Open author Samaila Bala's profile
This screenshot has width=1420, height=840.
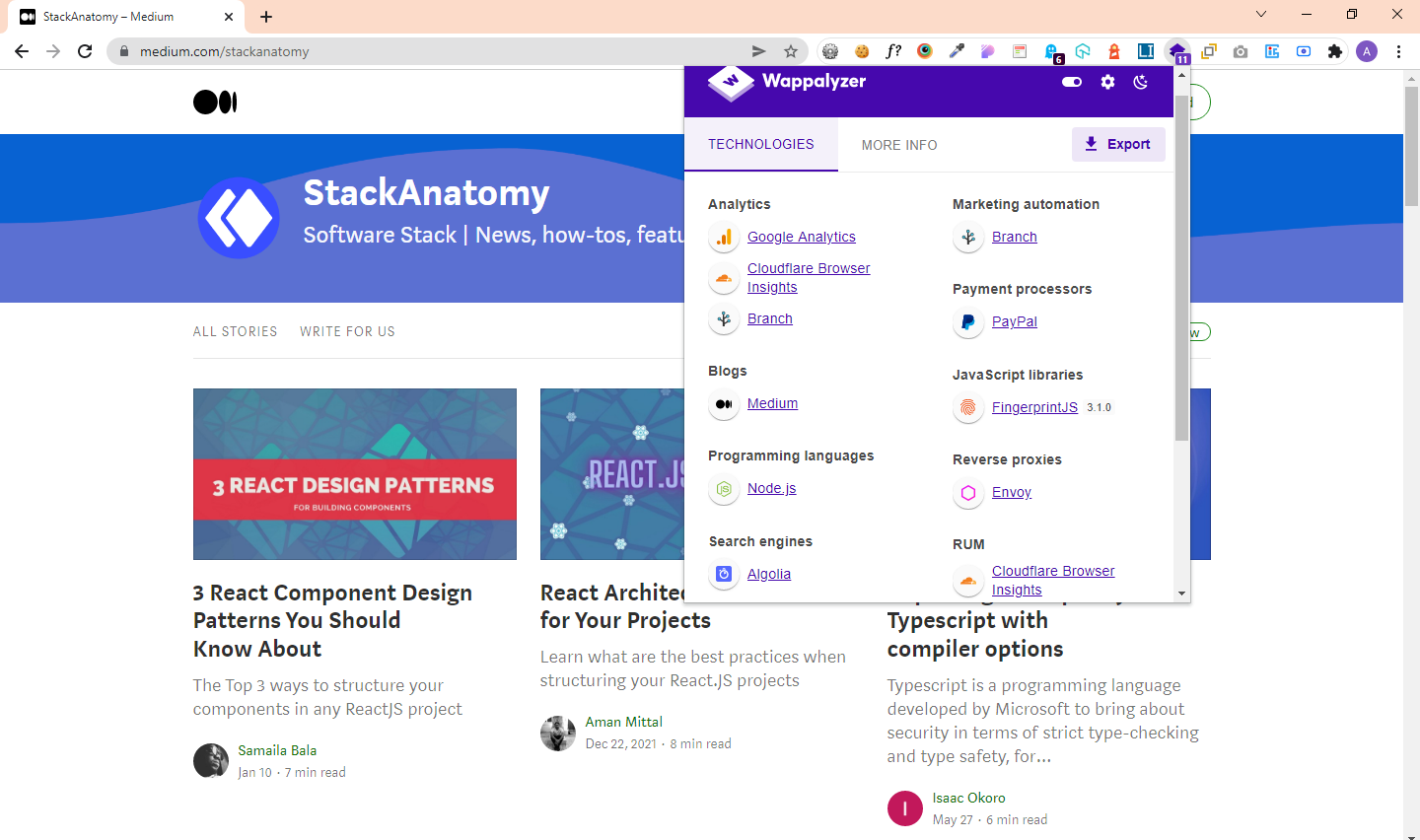pos(277,750)
